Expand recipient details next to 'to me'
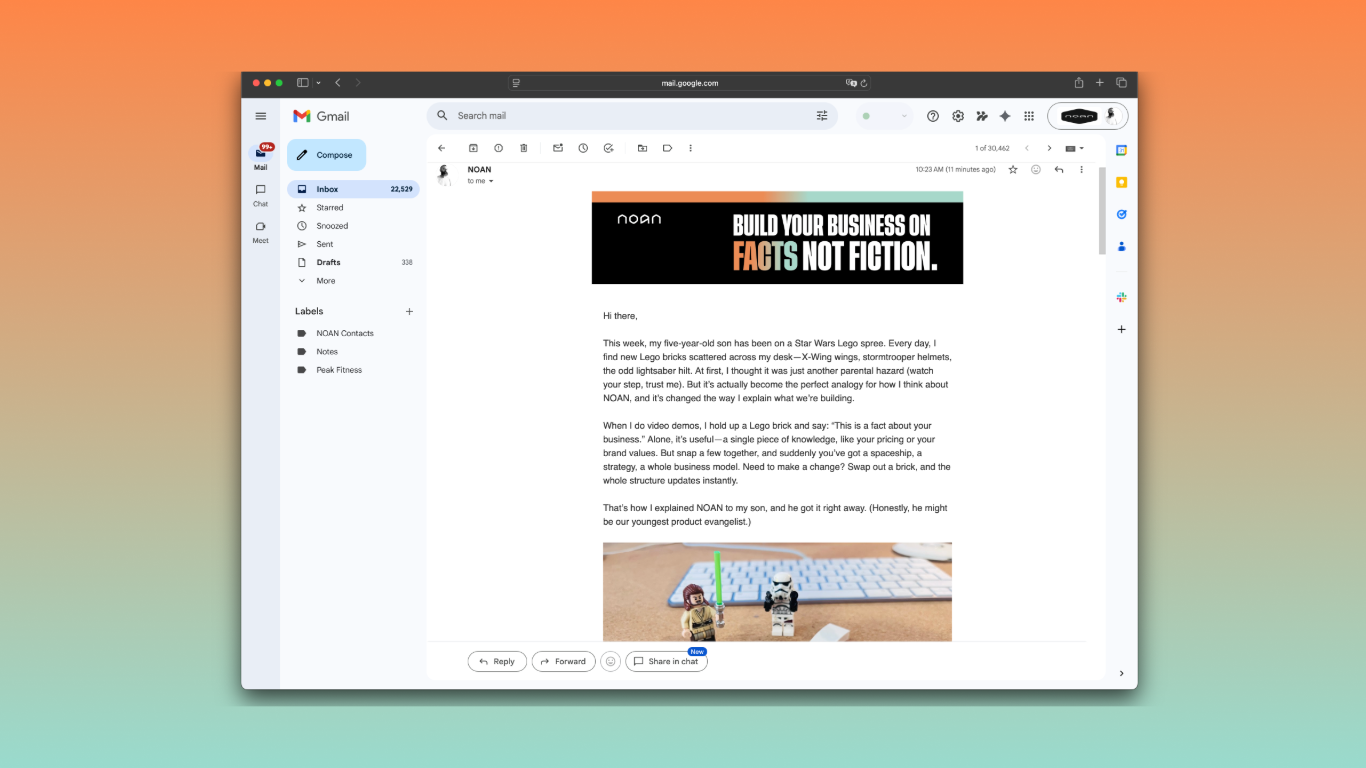The image size is (1366, 768). click(491, 181)
